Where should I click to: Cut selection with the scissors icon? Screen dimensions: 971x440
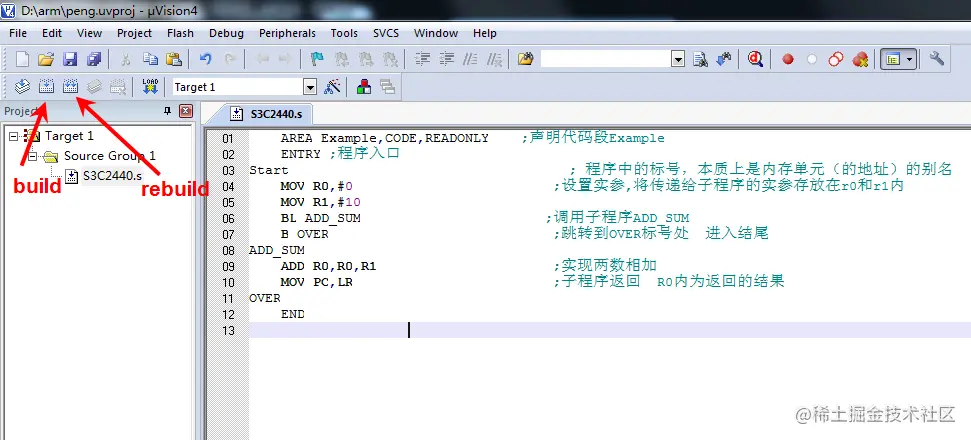[x=126, y=59]
